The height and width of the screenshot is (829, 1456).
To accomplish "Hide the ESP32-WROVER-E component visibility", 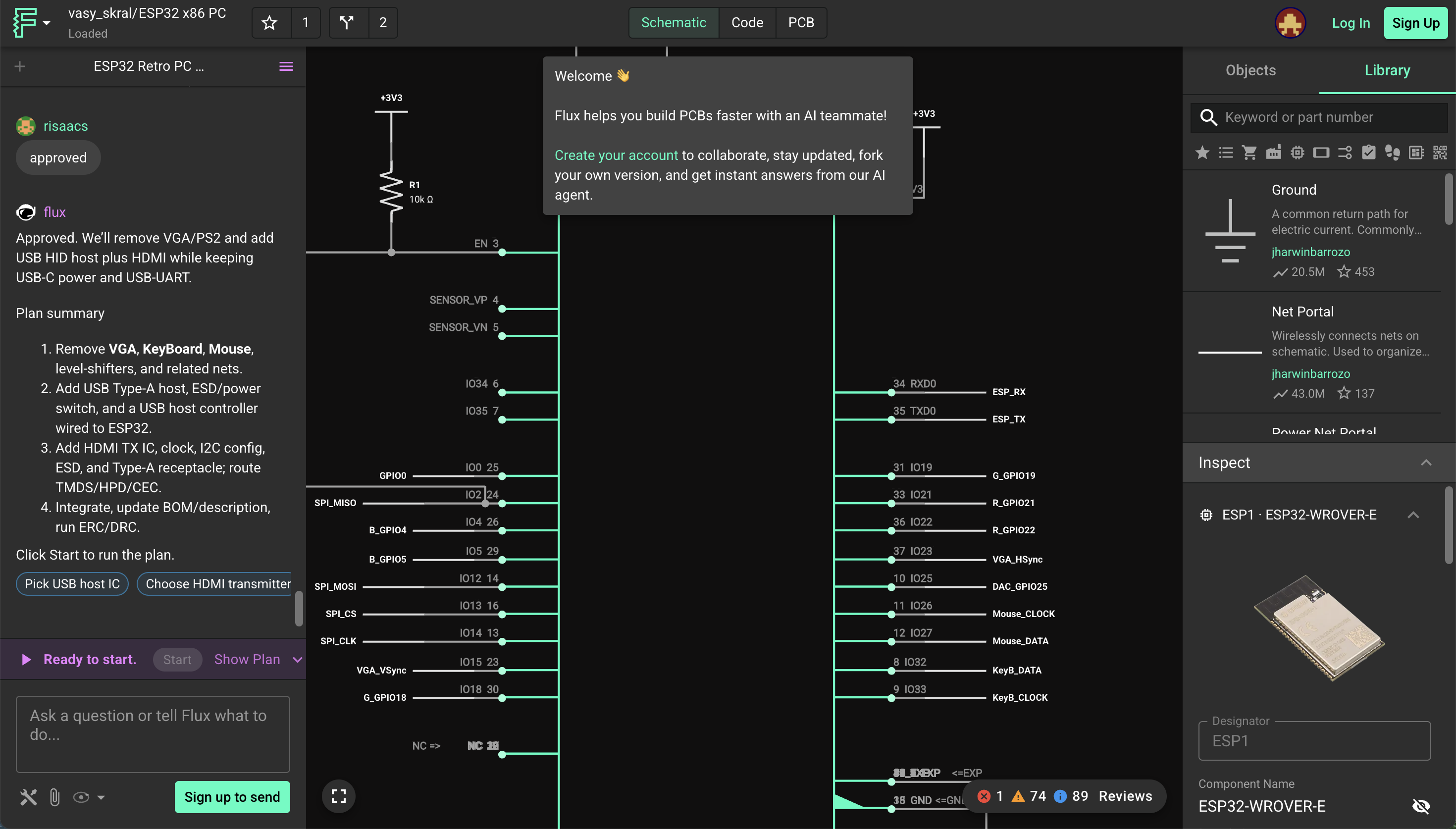I will [1421, 806].
